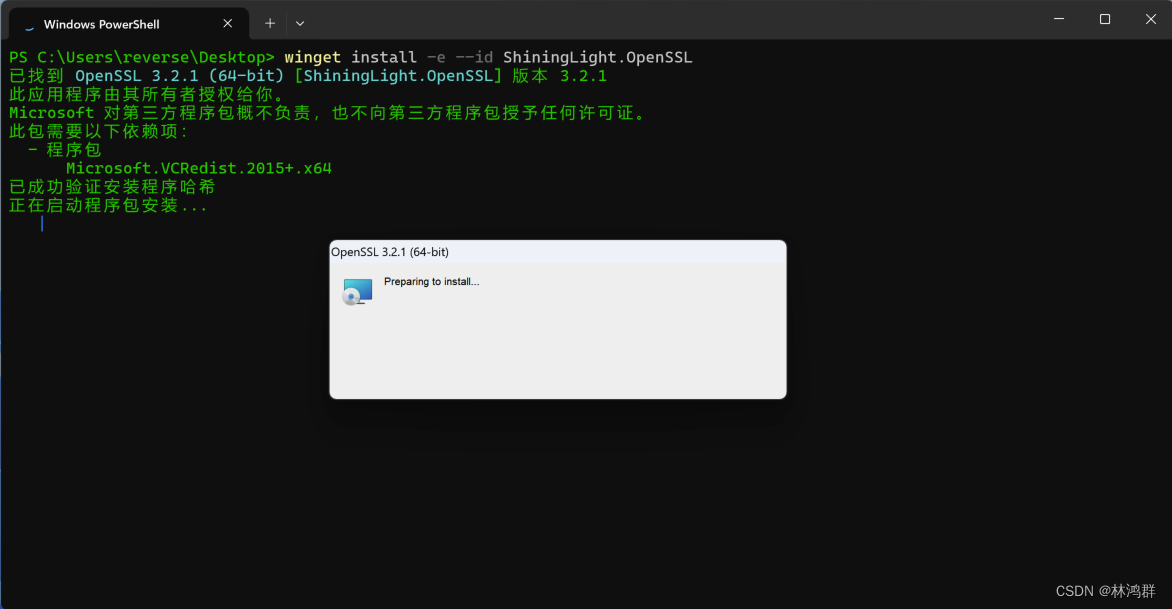Expand the new tab profile dropdown chevron

pos(300,23)
